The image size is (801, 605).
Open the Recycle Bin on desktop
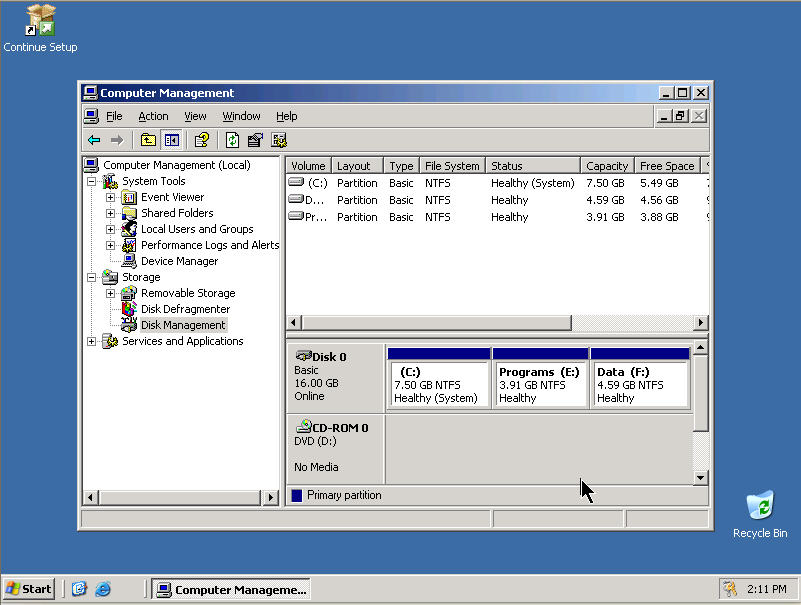pyautogui.click(x=760, y=515)
